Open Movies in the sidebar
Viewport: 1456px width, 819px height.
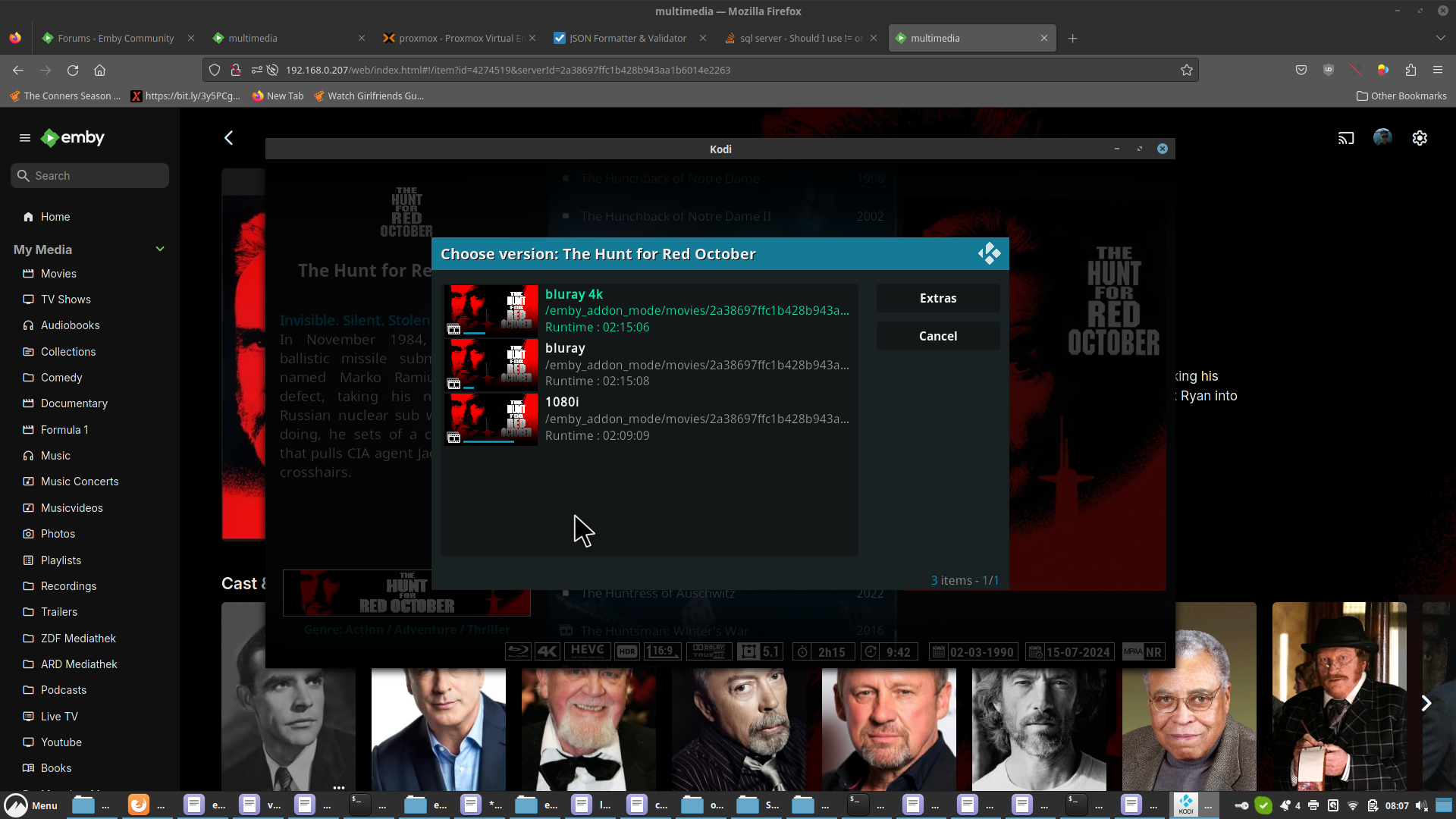click(58, 274)
